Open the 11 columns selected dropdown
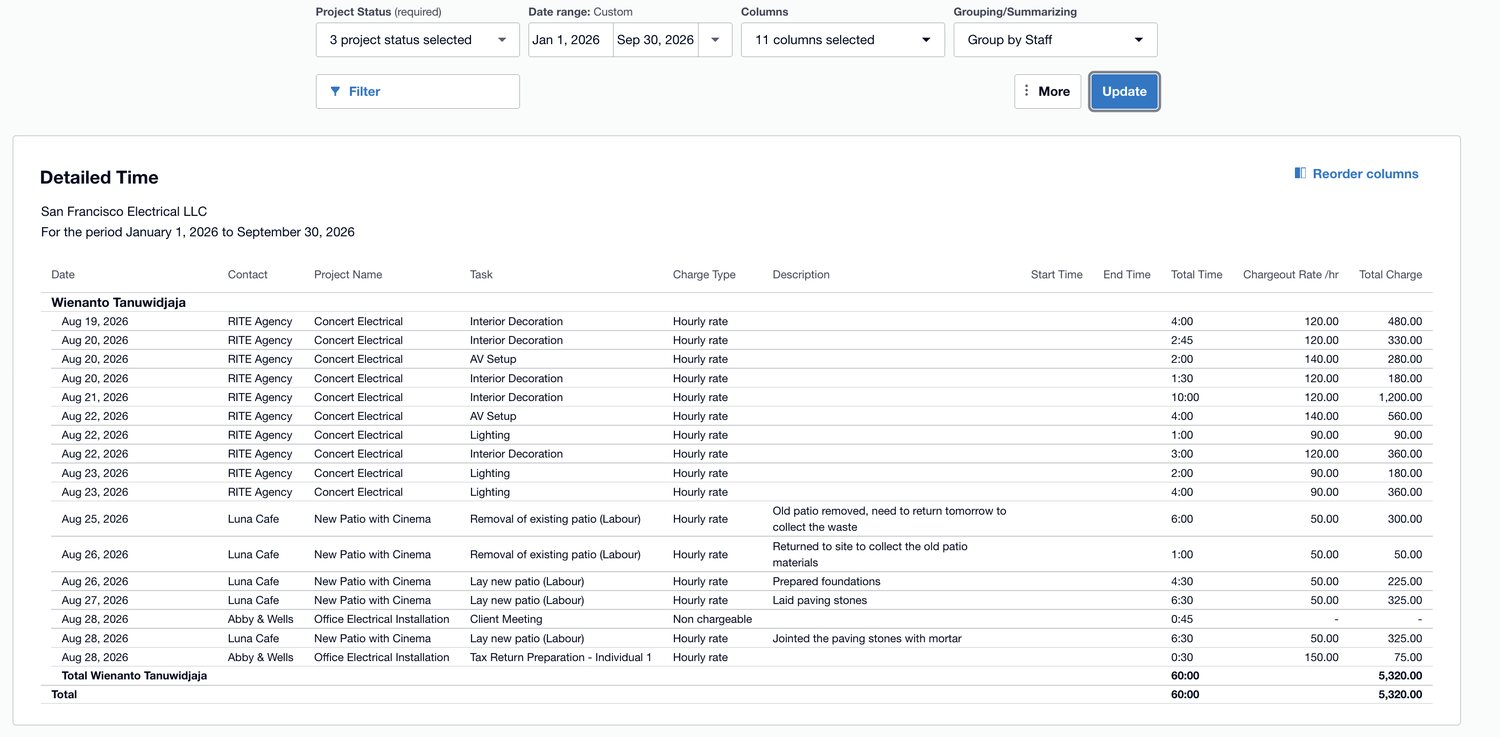 pyautogui.click(x=843, y=40)
